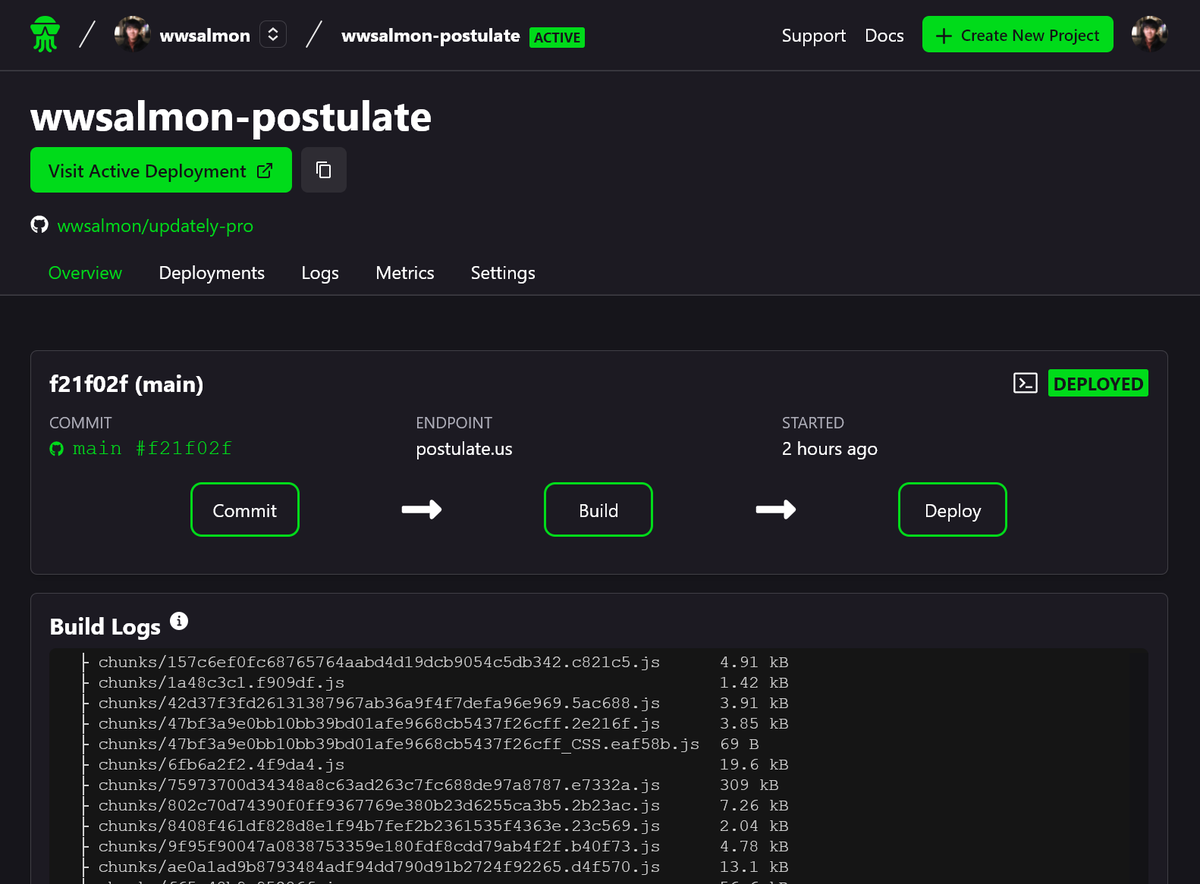The height and width of the screenshot is (884, 1200).
Task: Show Build Logs info icon
Action: click(179, 622)
